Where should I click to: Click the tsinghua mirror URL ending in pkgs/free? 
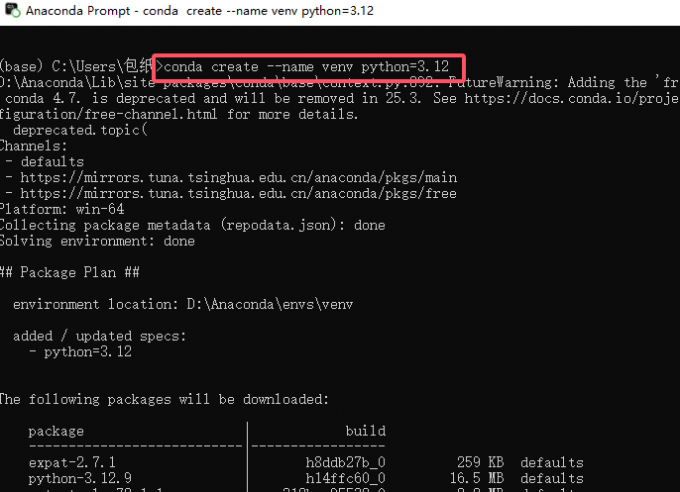point(239,194)
